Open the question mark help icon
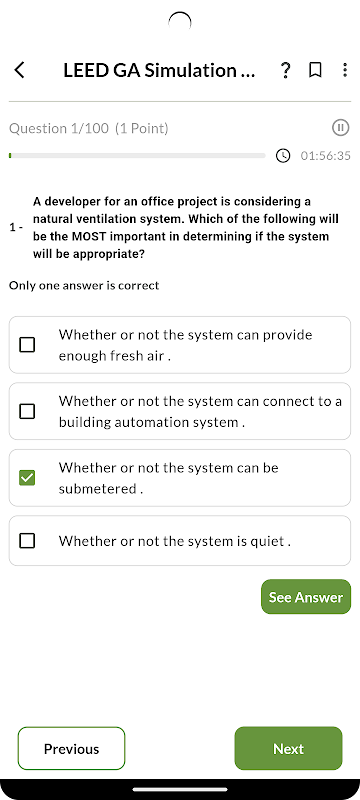 286,70
